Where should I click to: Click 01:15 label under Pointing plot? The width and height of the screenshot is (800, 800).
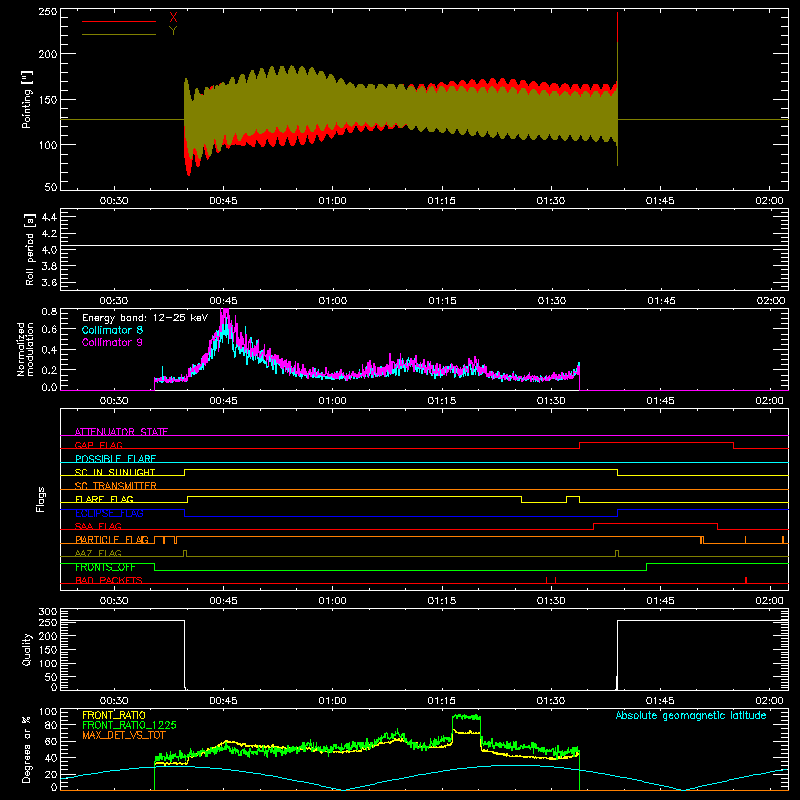442,201
